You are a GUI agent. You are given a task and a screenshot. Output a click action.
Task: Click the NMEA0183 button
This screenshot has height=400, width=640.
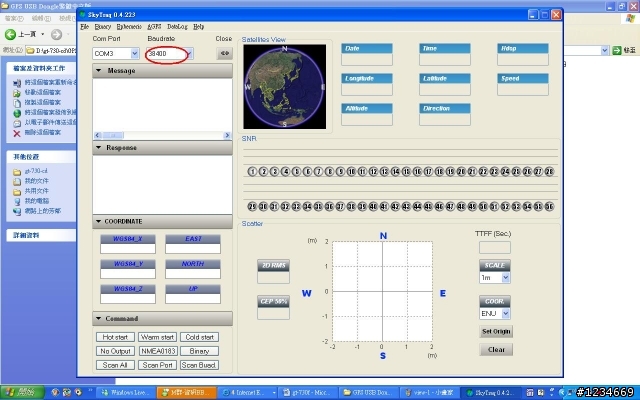(x=158, y=351)
